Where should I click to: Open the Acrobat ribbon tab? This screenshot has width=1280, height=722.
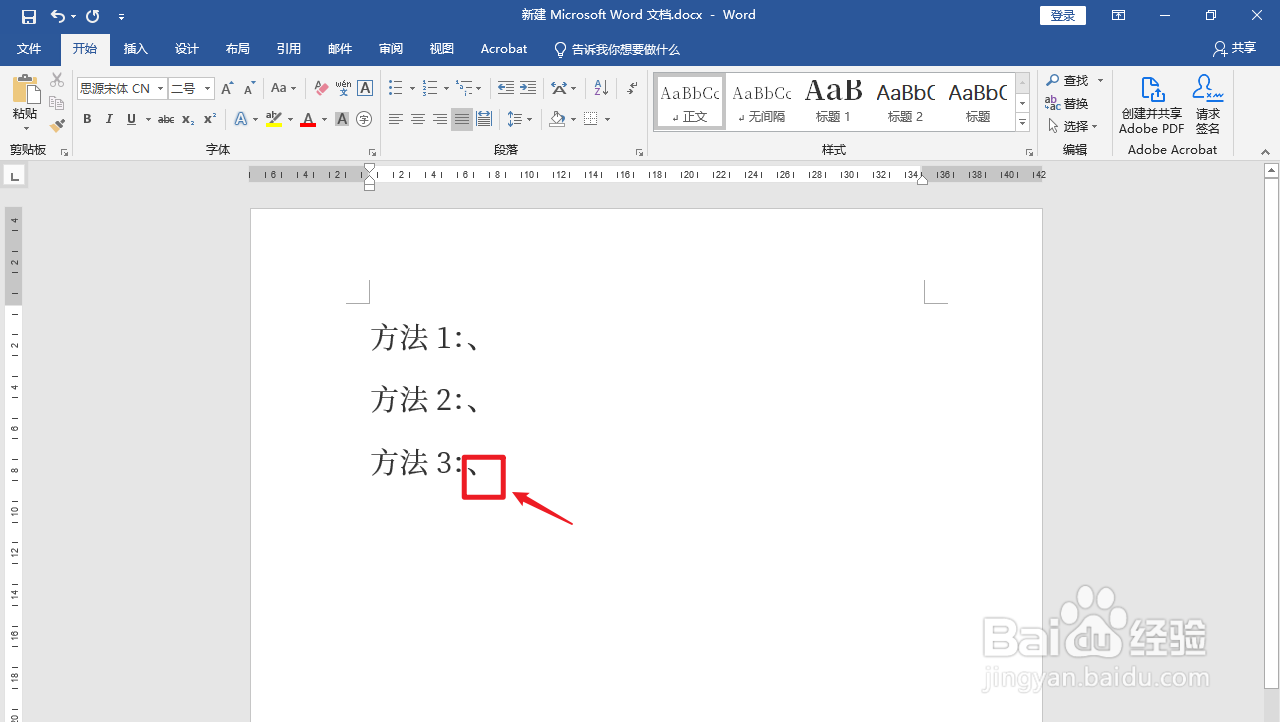click(x=504, y=49)
